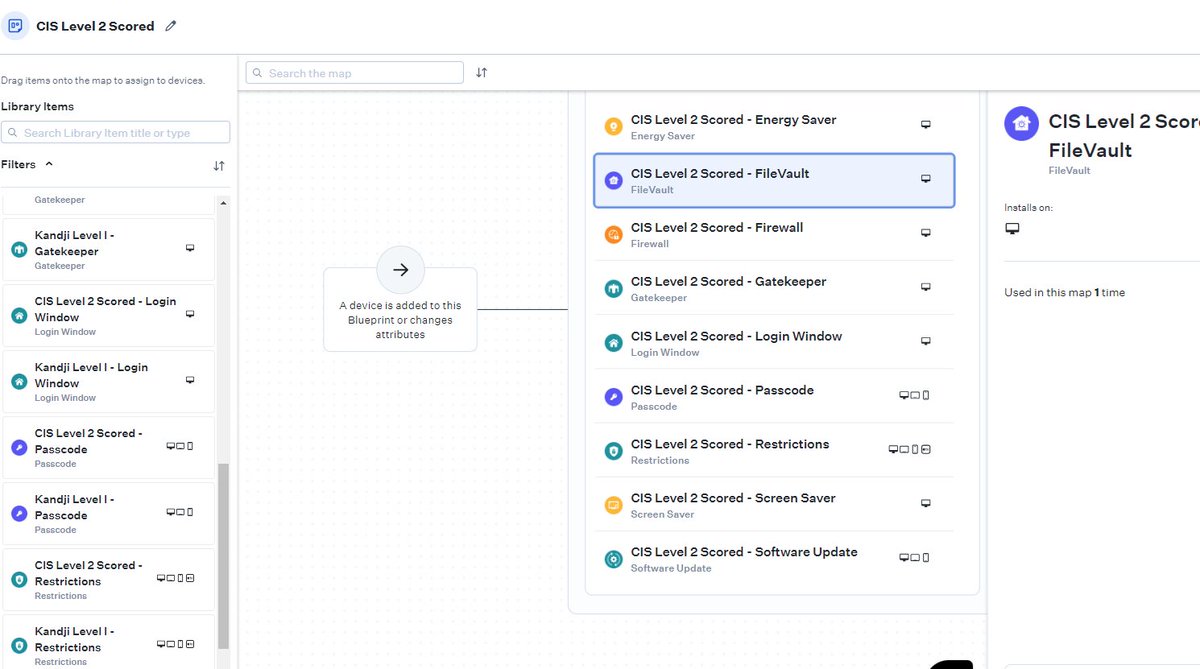Click the orange Firewall icon
This screenshot has width=1200, height=669.
click(614, 235)
